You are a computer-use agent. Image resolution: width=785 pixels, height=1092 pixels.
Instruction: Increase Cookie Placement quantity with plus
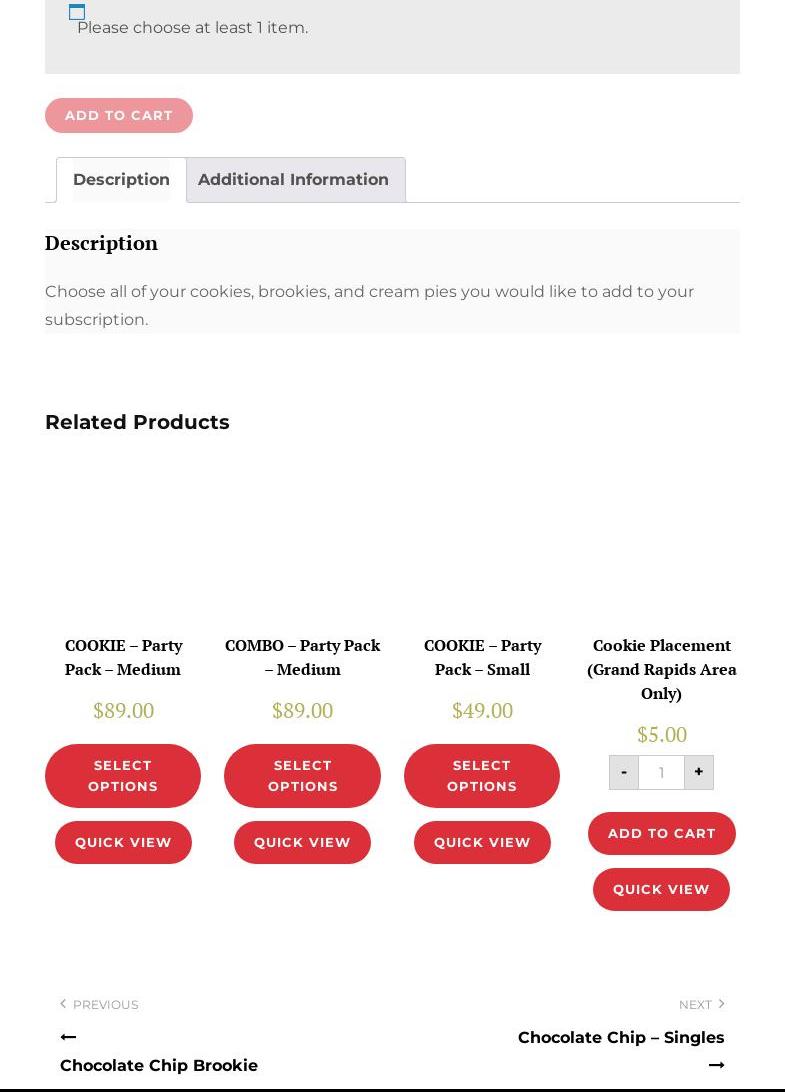tap(699, 772)
